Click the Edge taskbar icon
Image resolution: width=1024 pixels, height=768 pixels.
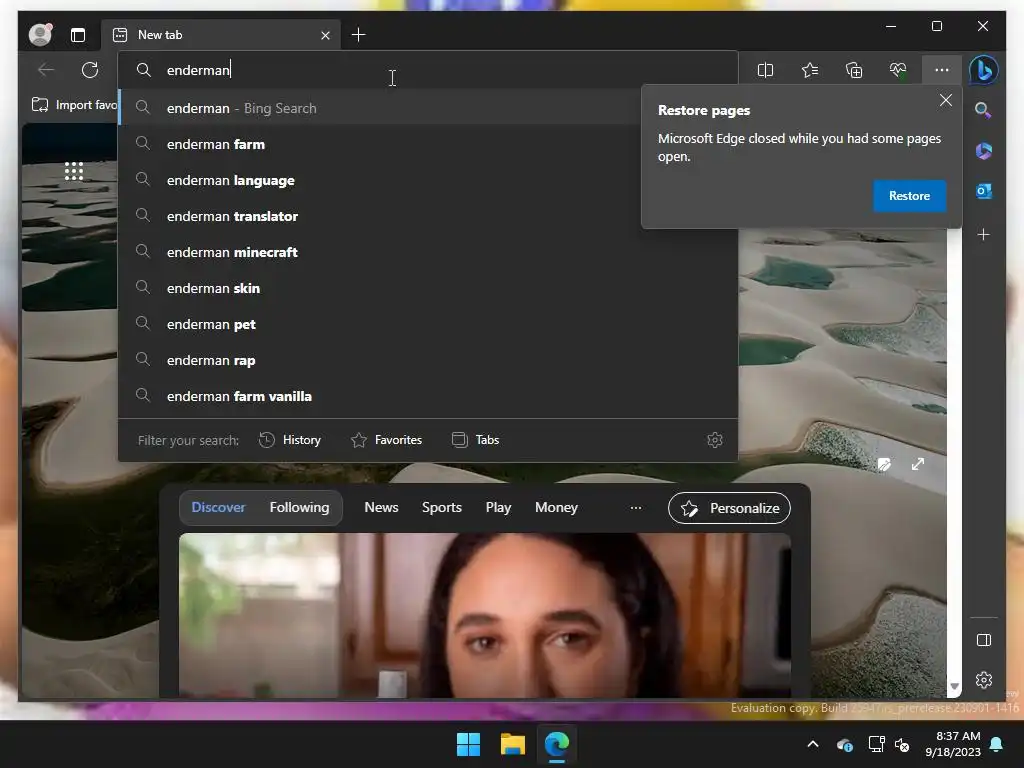pyautogui.click(x=557, y=744)
